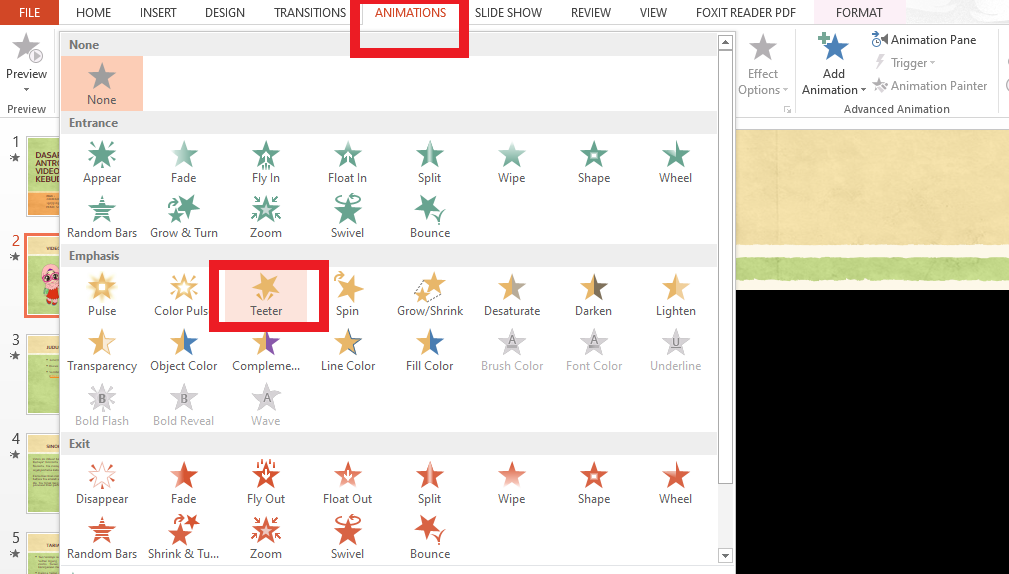
Task: Pick the Disappear exit animation
Action: [102, 484]
